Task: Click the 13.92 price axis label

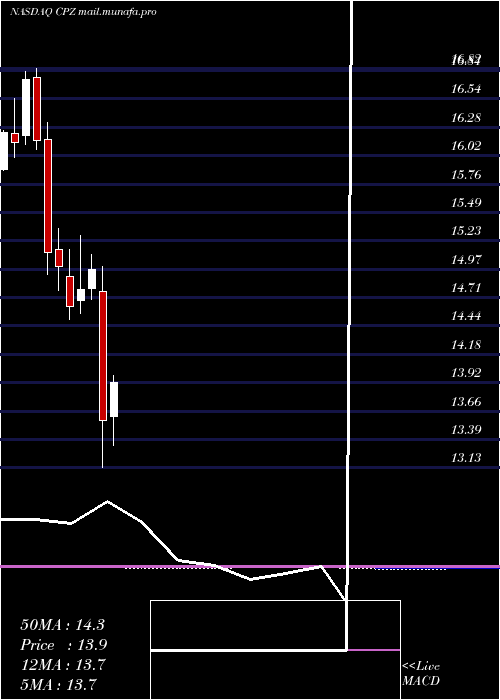Action: (x=466, y=373)
